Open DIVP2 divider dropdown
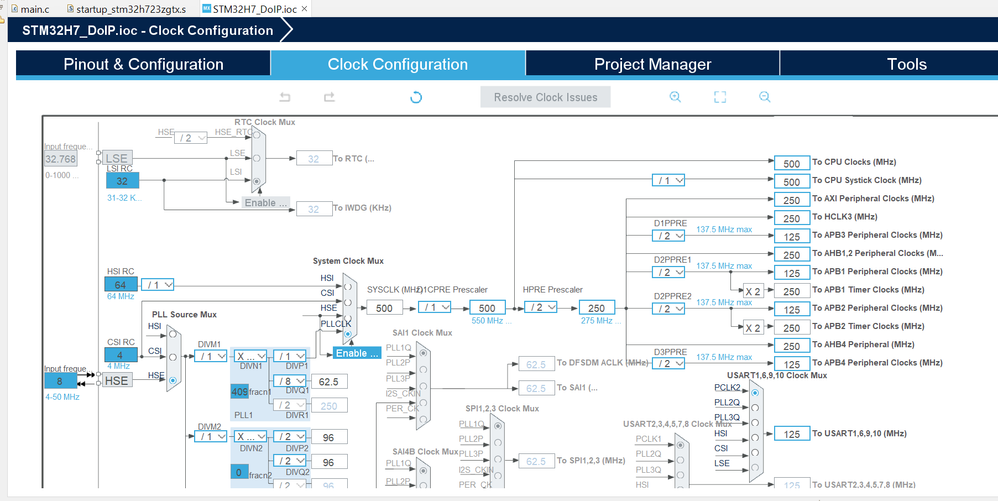This screenshot has height=501, width=998. click(x=290, y=436)
